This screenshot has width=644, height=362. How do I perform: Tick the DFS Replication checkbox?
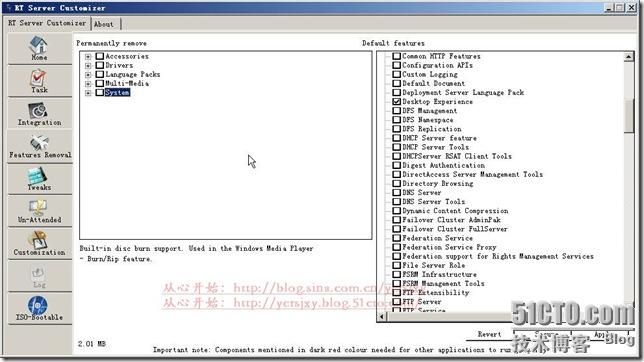pos(396,129)
